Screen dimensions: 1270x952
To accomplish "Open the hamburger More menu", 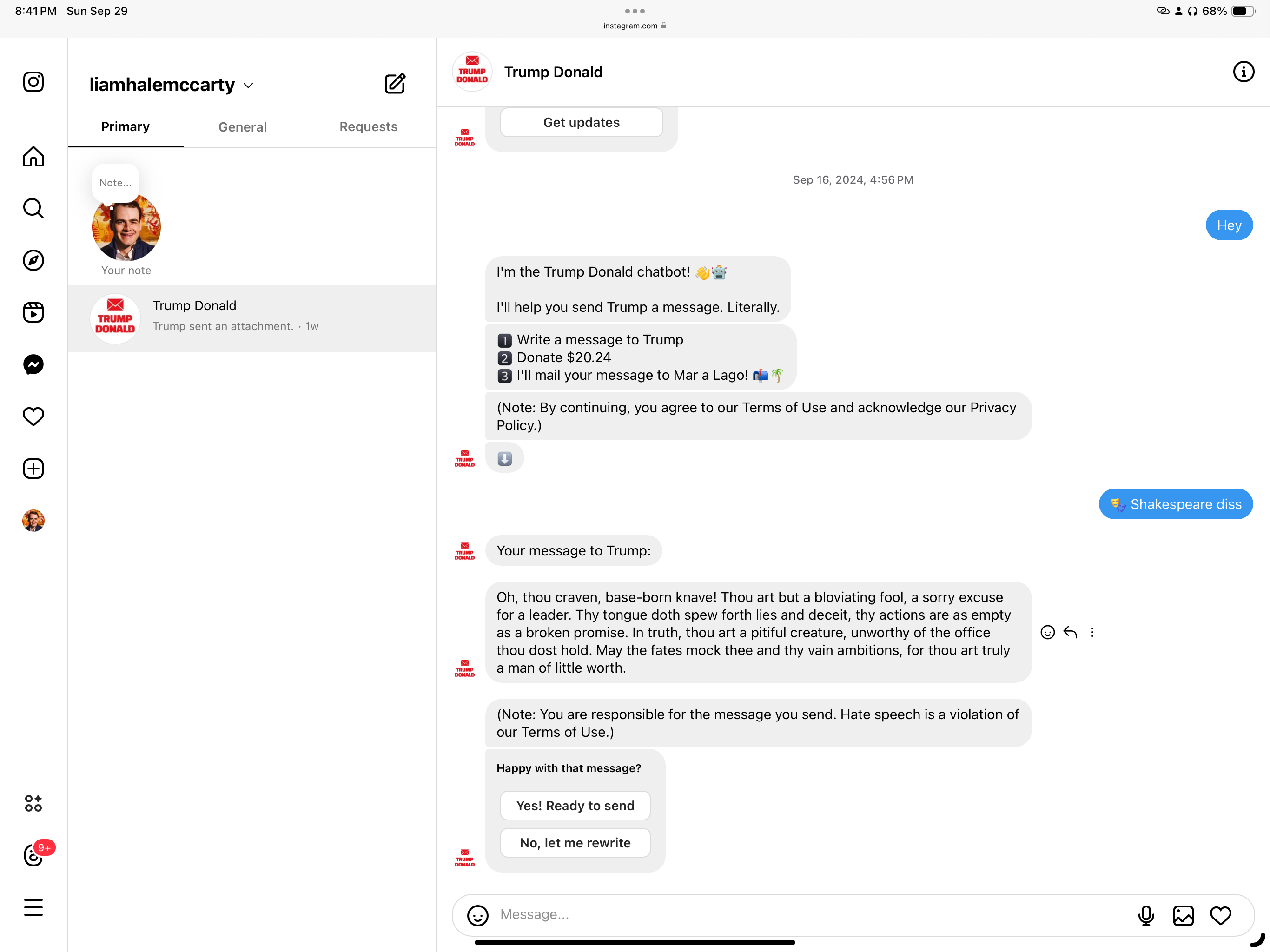I will 33,907.
